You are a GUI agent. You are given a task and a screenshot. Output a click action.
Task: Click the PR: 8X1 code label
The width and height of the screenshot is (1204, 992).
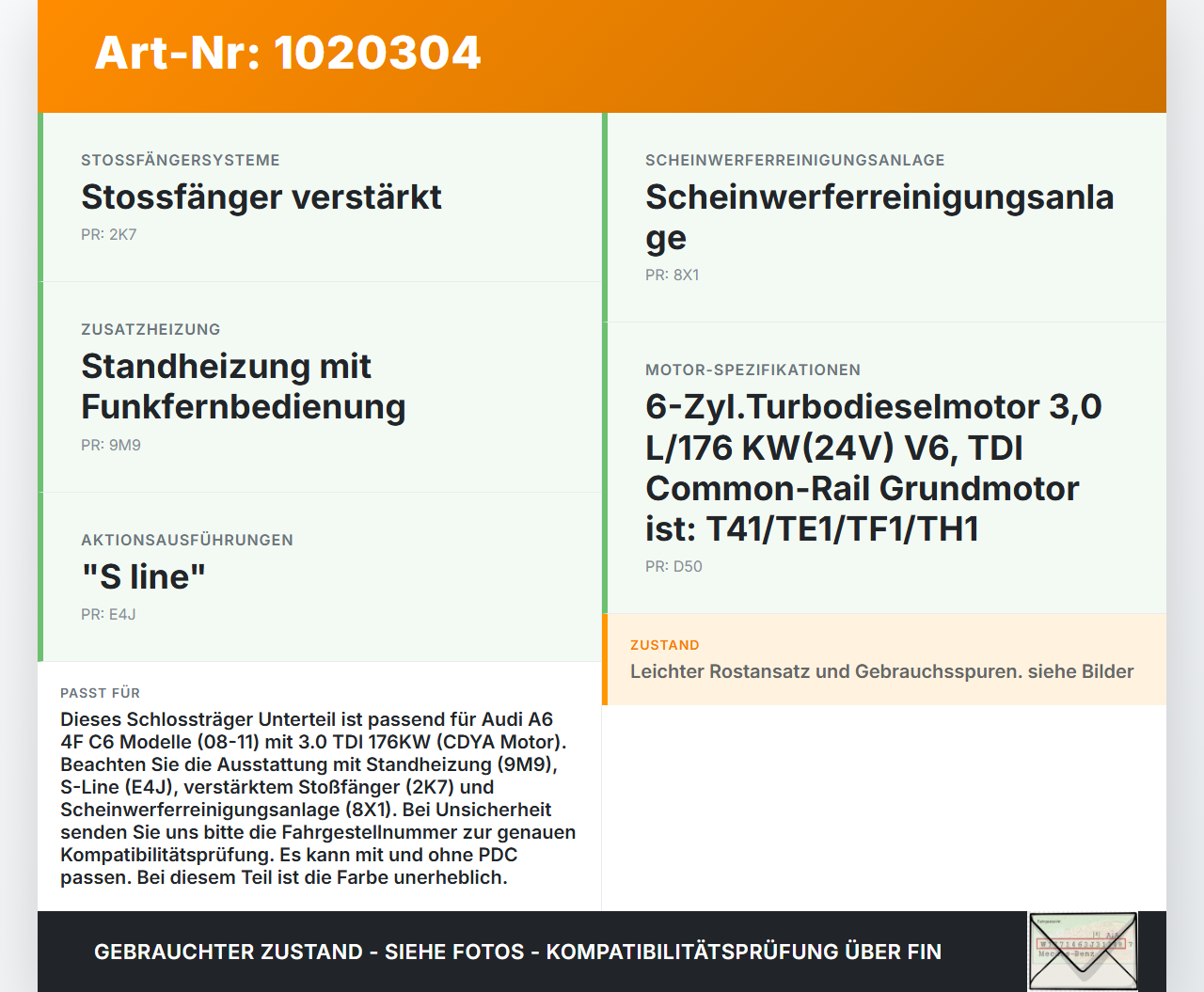673,276
